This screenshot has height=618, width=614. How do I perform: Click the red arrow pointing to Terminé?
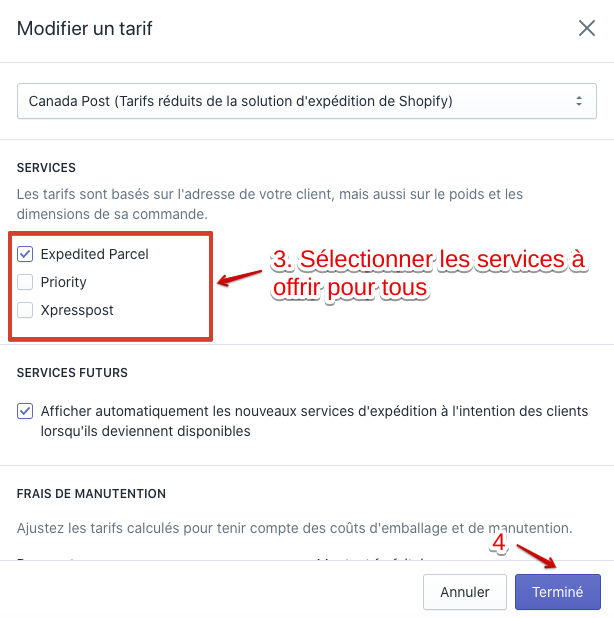[x=538, y=559]
